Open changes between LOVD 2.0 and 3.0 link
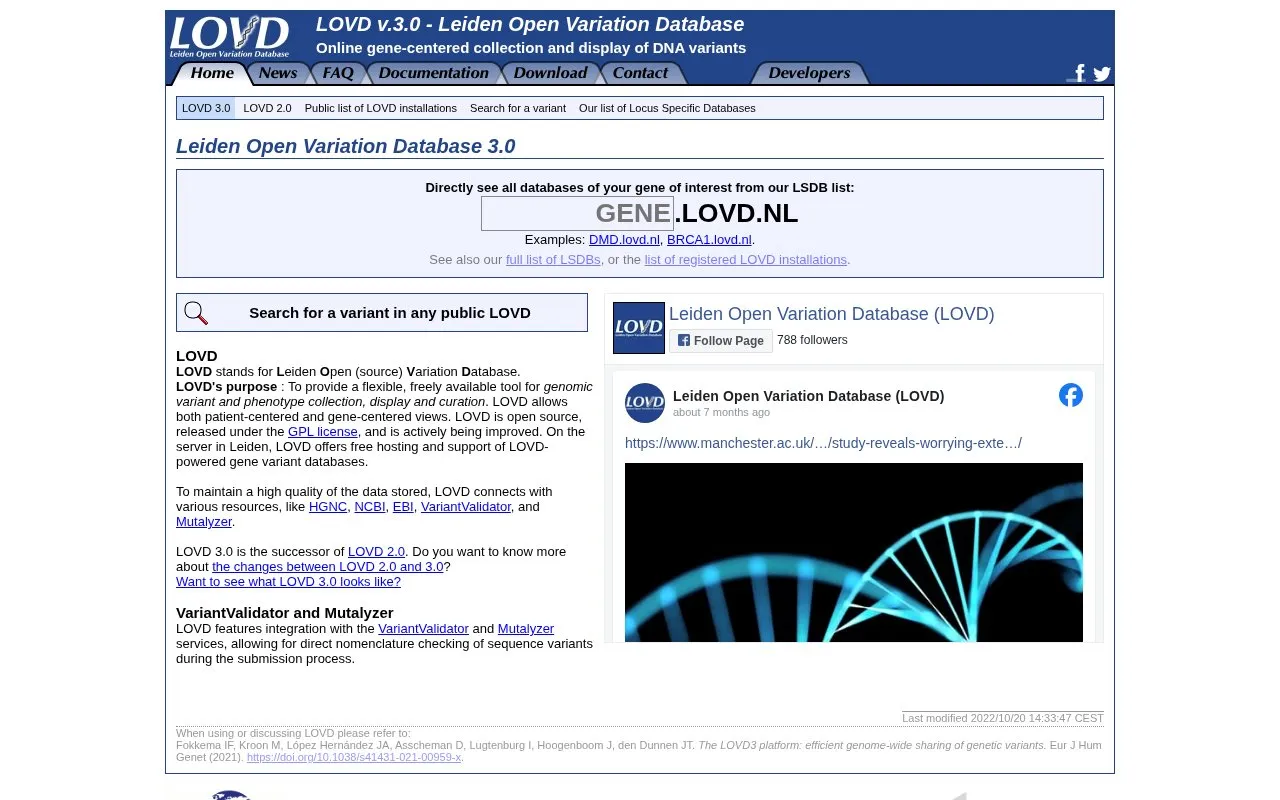1280x800 pixels. 328,567
